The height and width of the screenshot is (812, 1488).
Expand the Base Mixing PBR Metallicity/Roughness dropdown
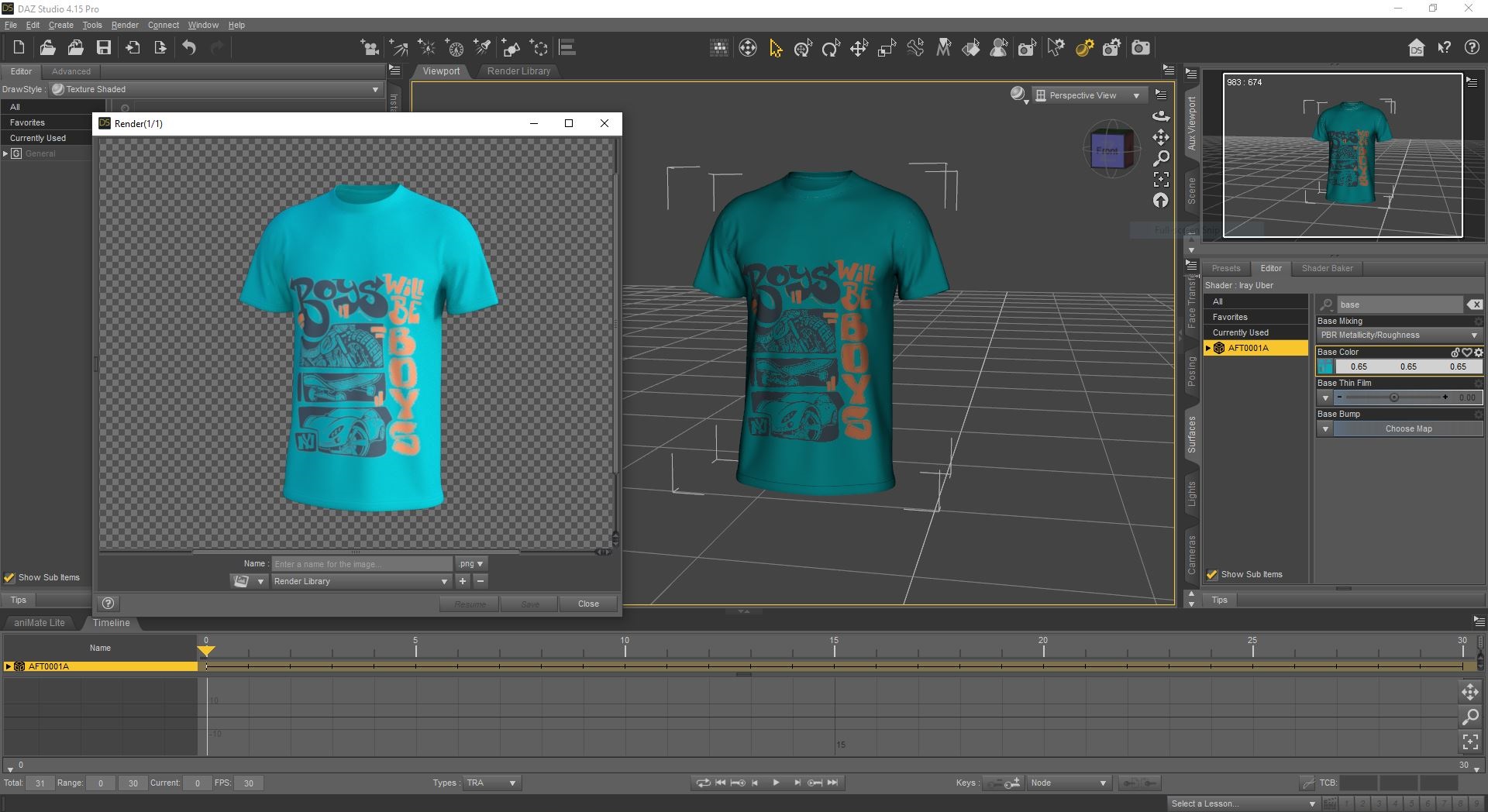pyautogui.click(x=1398, y=335)
